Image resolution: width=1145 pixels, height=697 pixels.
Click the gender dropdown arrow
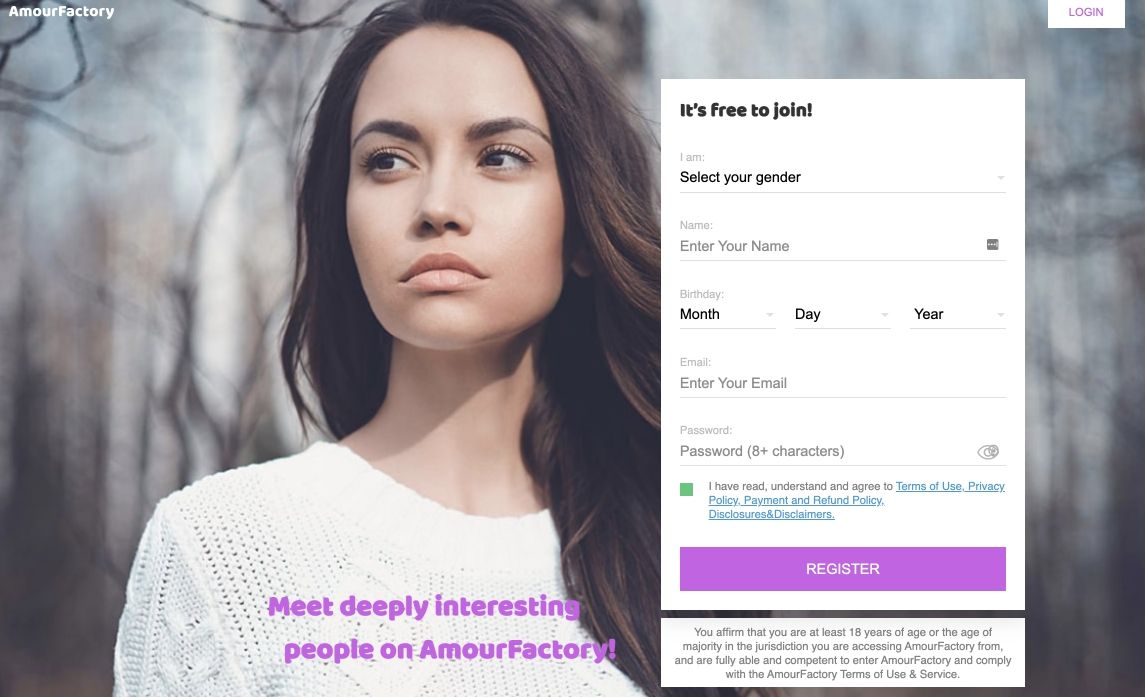click(x=1000, y=178)
